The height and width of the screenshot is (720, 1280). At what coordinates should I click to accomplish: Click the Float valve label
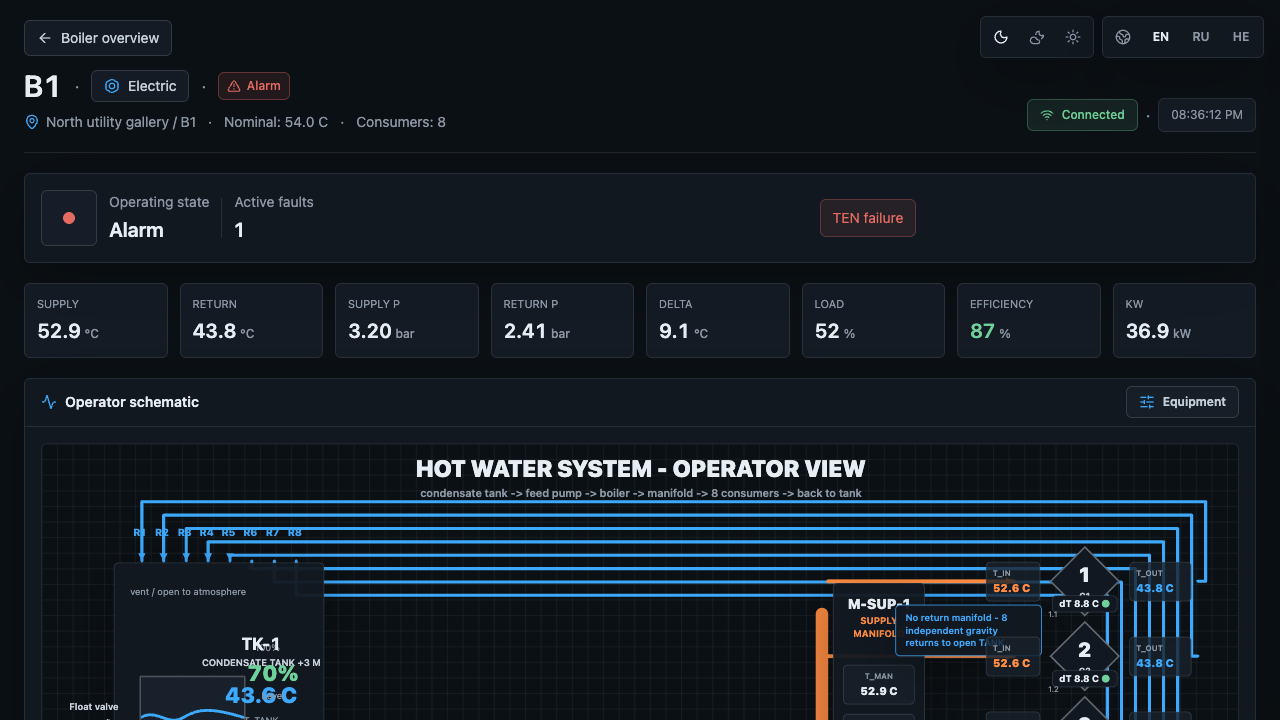click(93, 707)
